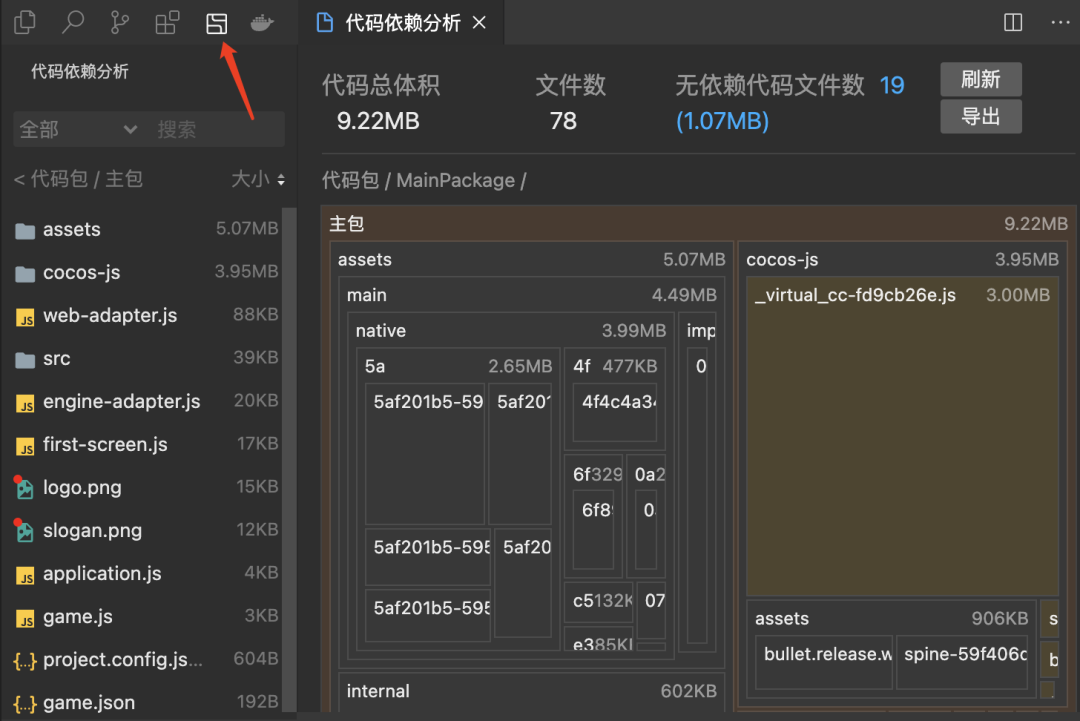Click the engine-adapter.js JS file icon
Image resolution: width=1080 pixels, height=721 pixels.
25,403
